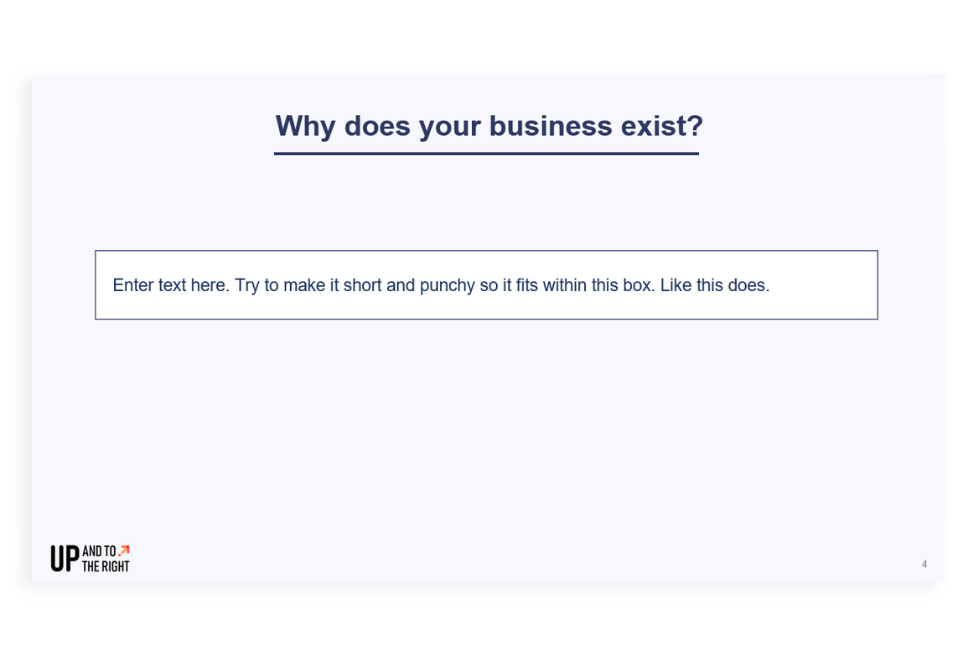Click empty space right of text in box
The width and height of the screenshot is (957, 665).
tap(823, 285)
